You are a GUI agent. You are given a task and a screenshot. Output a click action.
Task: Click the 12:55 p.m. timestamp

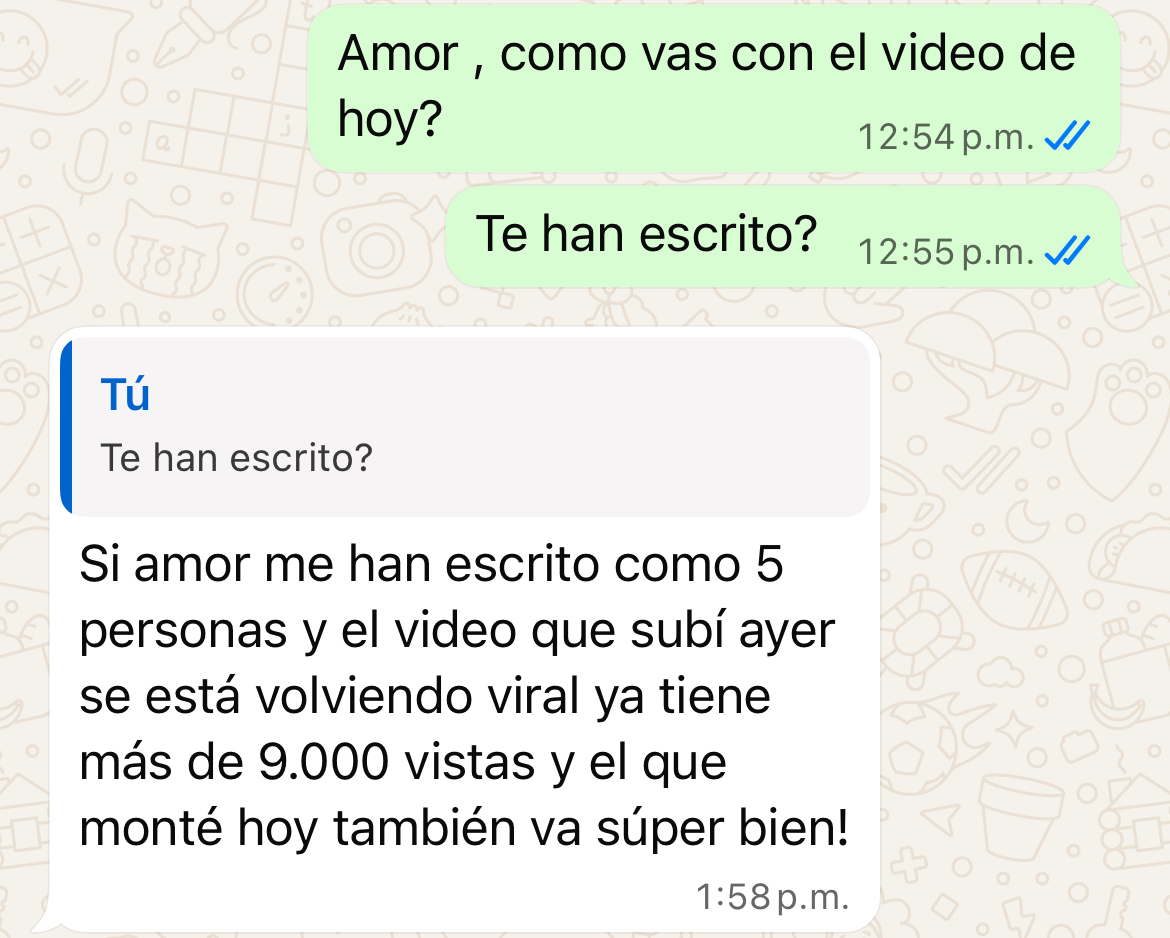coord(945,251)
